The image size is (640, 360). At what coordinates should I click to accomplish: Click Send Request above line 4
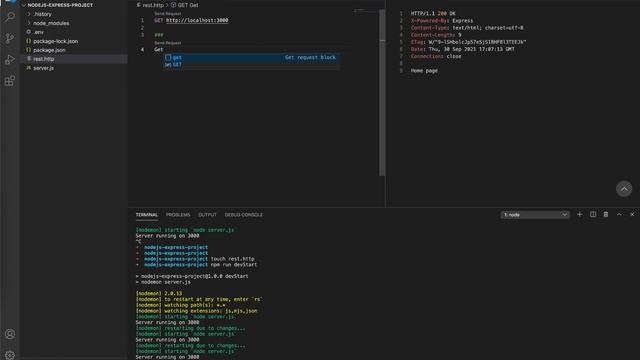click(167, 43)
